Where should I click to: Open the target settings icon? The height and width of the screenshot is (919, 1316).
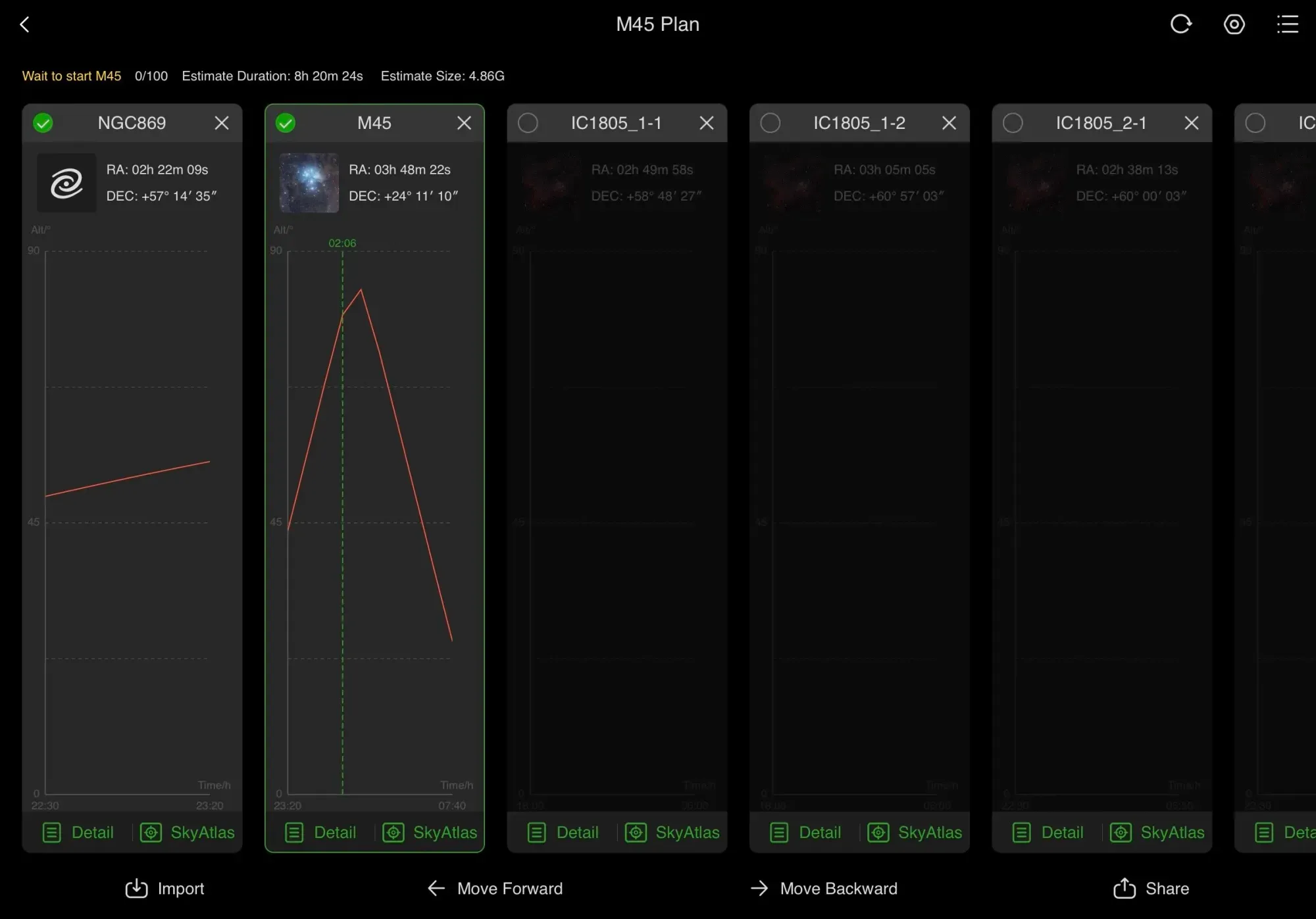1234,24
